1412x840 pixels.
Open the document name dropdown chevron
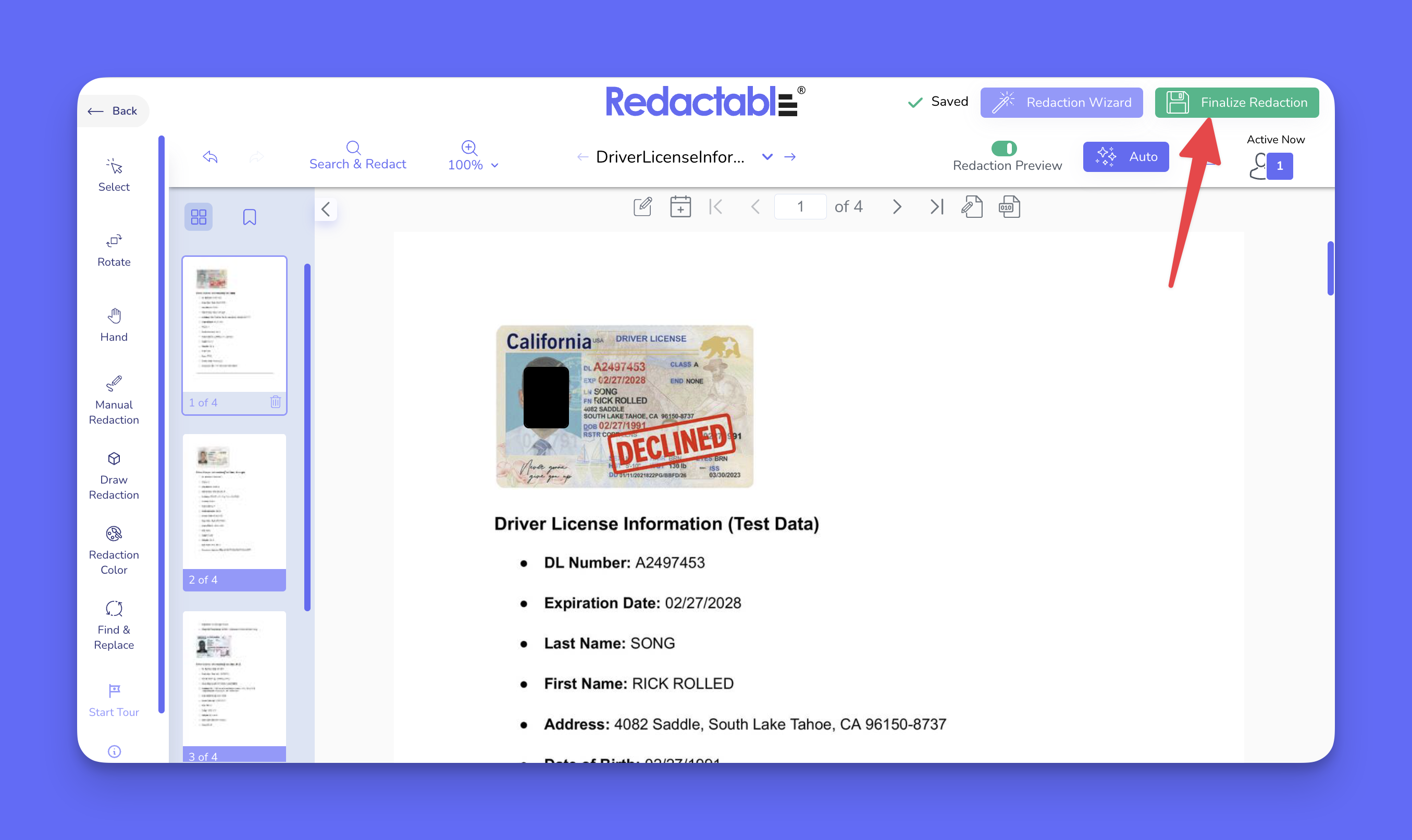pyautogui.click(x=767, y=157)
